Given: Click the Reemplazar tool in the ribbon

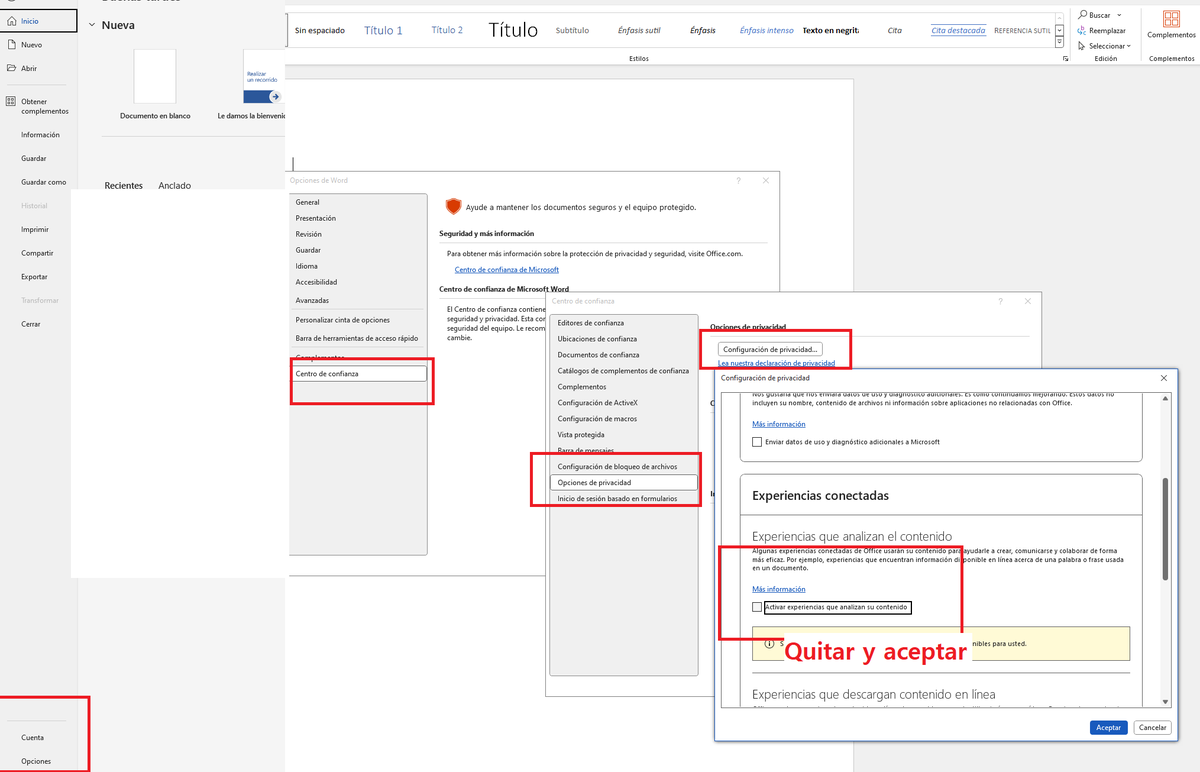Looking at the screenshot, I should click(x=1101, y=30).
